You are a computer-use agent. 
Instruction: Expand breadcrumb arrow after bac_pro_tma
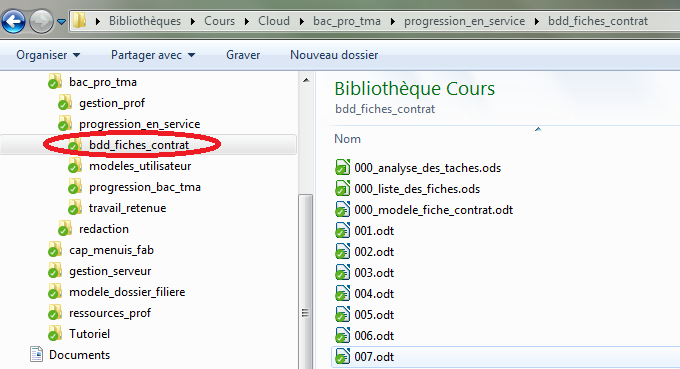point(392,21)
